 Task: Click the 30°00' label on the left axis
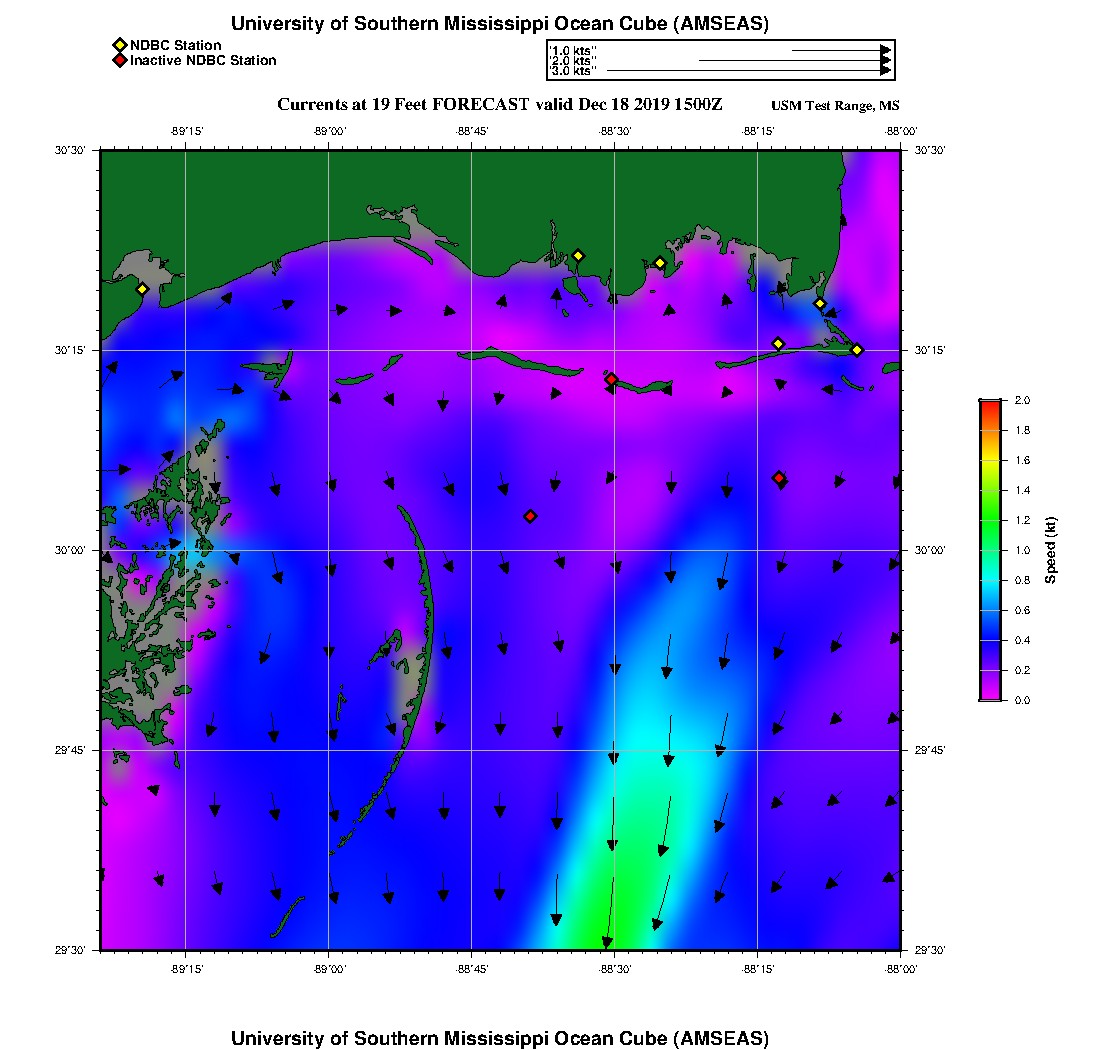[77, 550]
